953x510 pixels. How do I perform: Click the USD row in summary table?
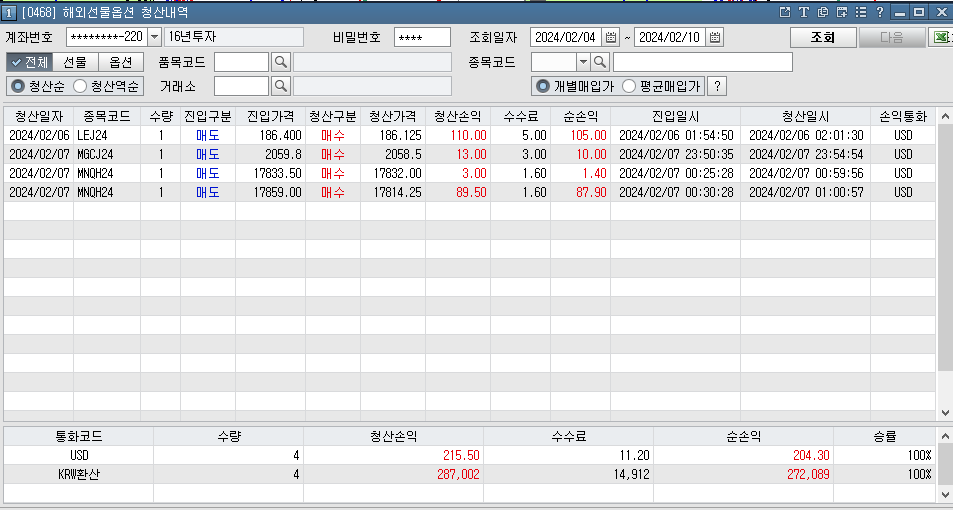point(469,455)
